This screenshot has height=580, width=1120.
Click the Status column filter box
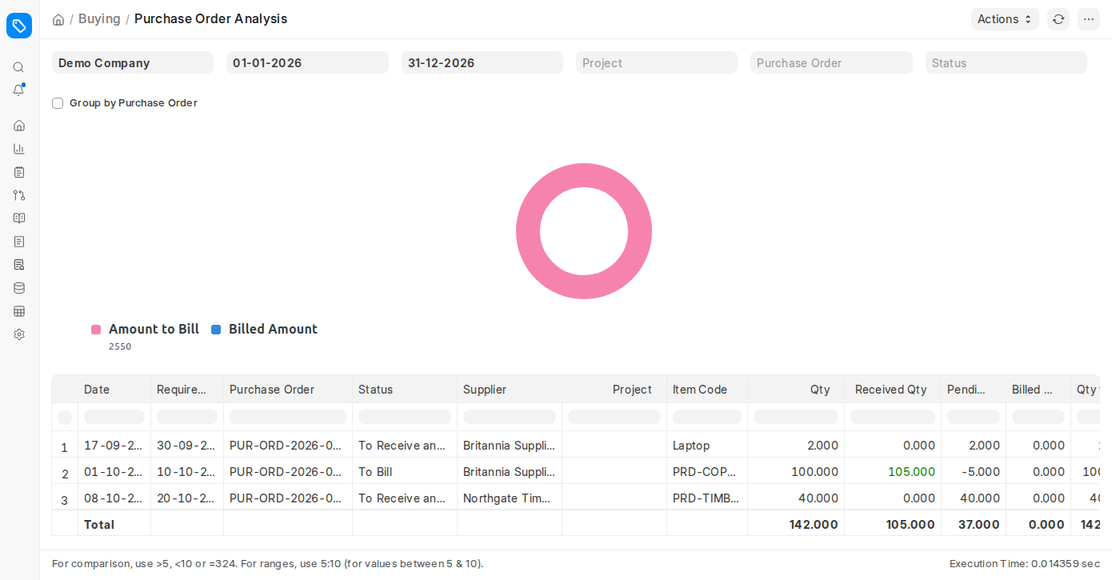(x=404, y=417)
